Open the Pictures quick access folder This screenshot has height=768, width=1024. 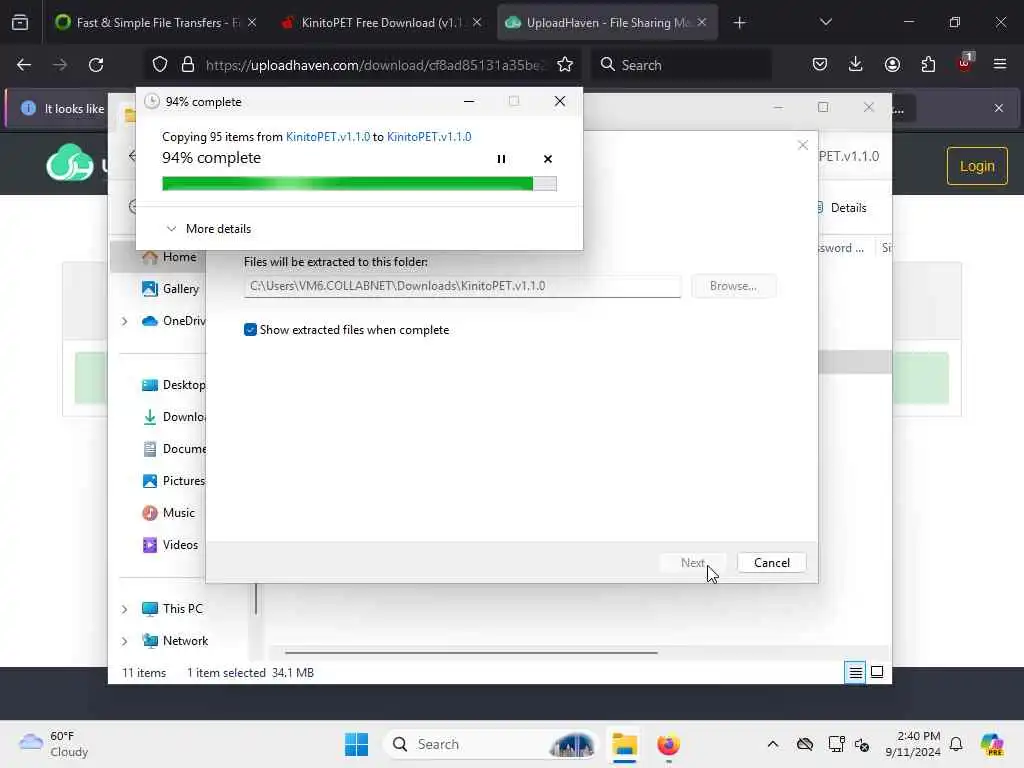tap(174, 481)
